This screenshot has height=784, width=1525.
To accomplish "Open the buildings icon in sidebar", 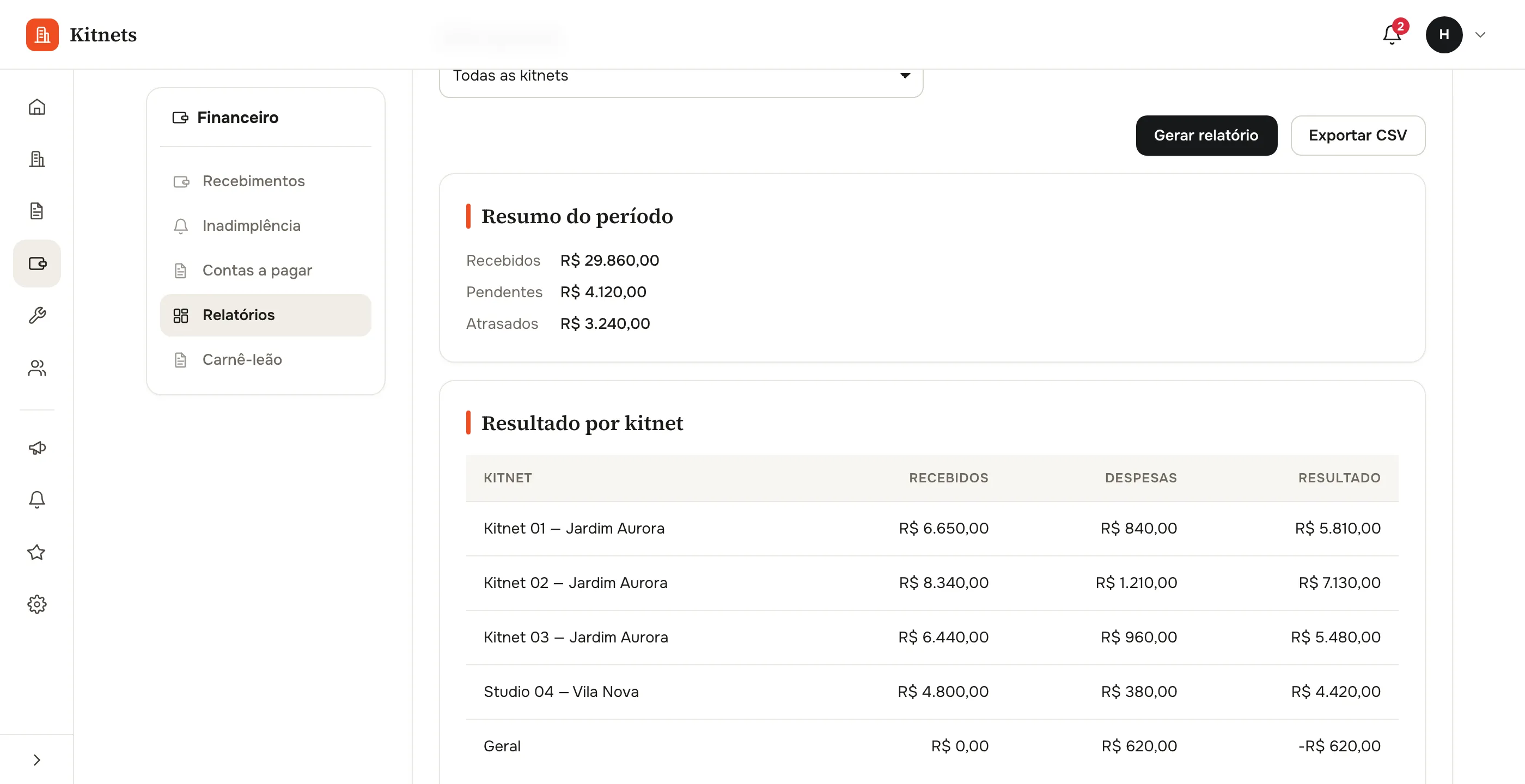I will pyautogui.click(x=36, y=158).
